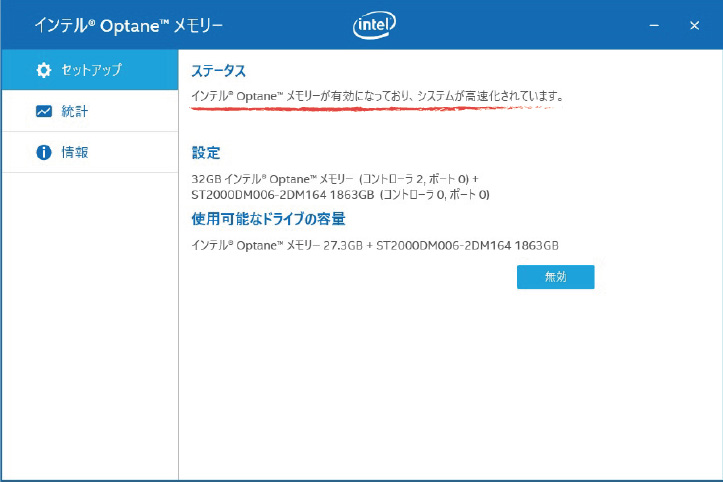Click the capacity line showing 27.3GB
723x482 pixels.
375,245
